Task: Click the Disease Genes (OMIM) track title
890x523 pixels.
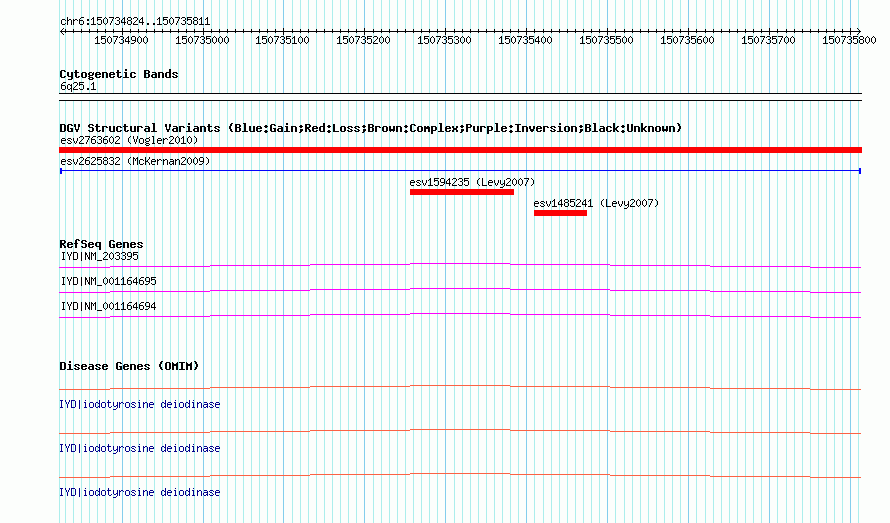Action: [x=129, y=366]
